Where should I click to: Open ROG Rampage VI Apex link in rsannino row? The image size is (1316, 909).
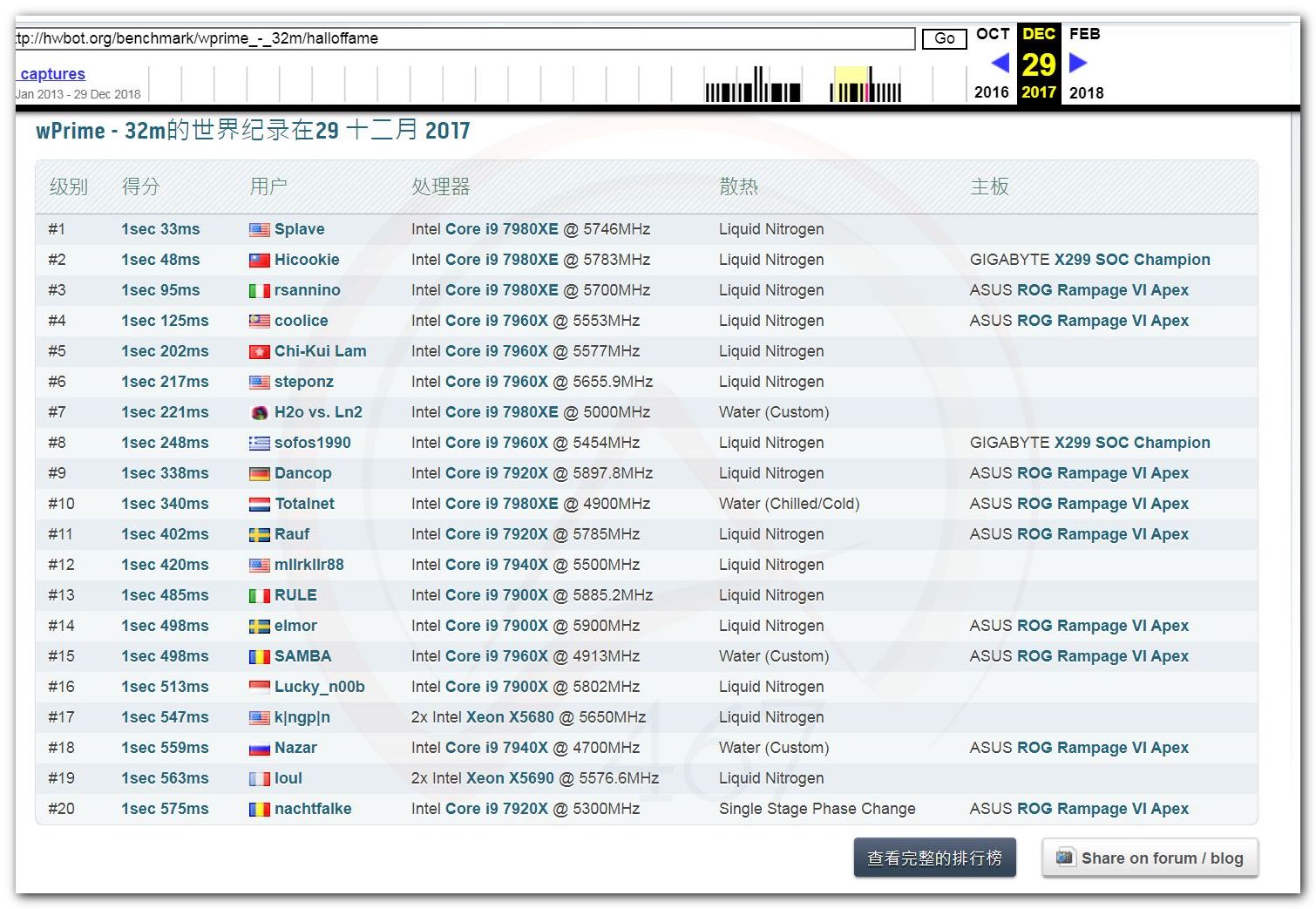point(1102,290)
